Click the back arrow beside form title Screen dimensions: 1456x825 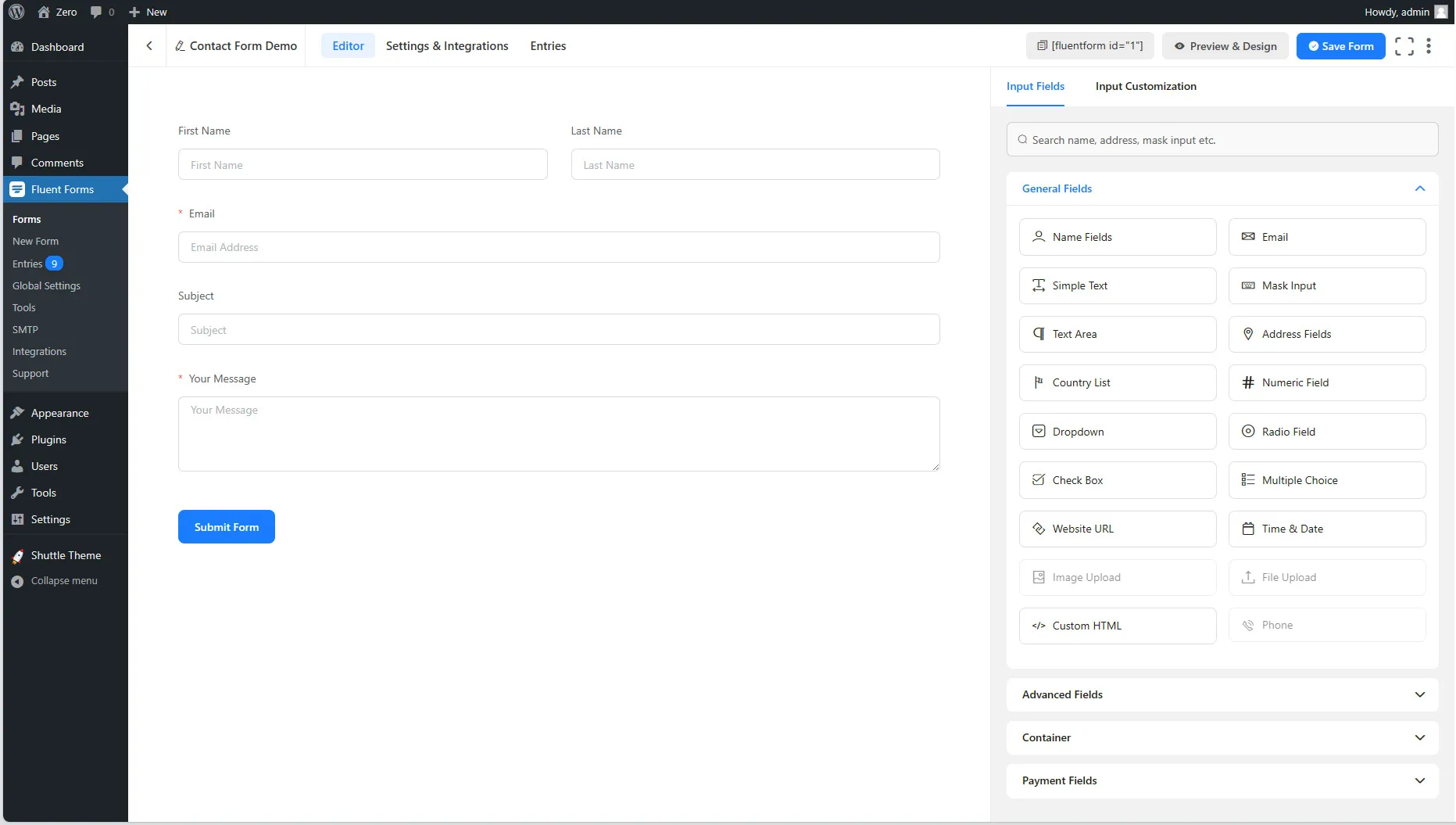[149, 46]
